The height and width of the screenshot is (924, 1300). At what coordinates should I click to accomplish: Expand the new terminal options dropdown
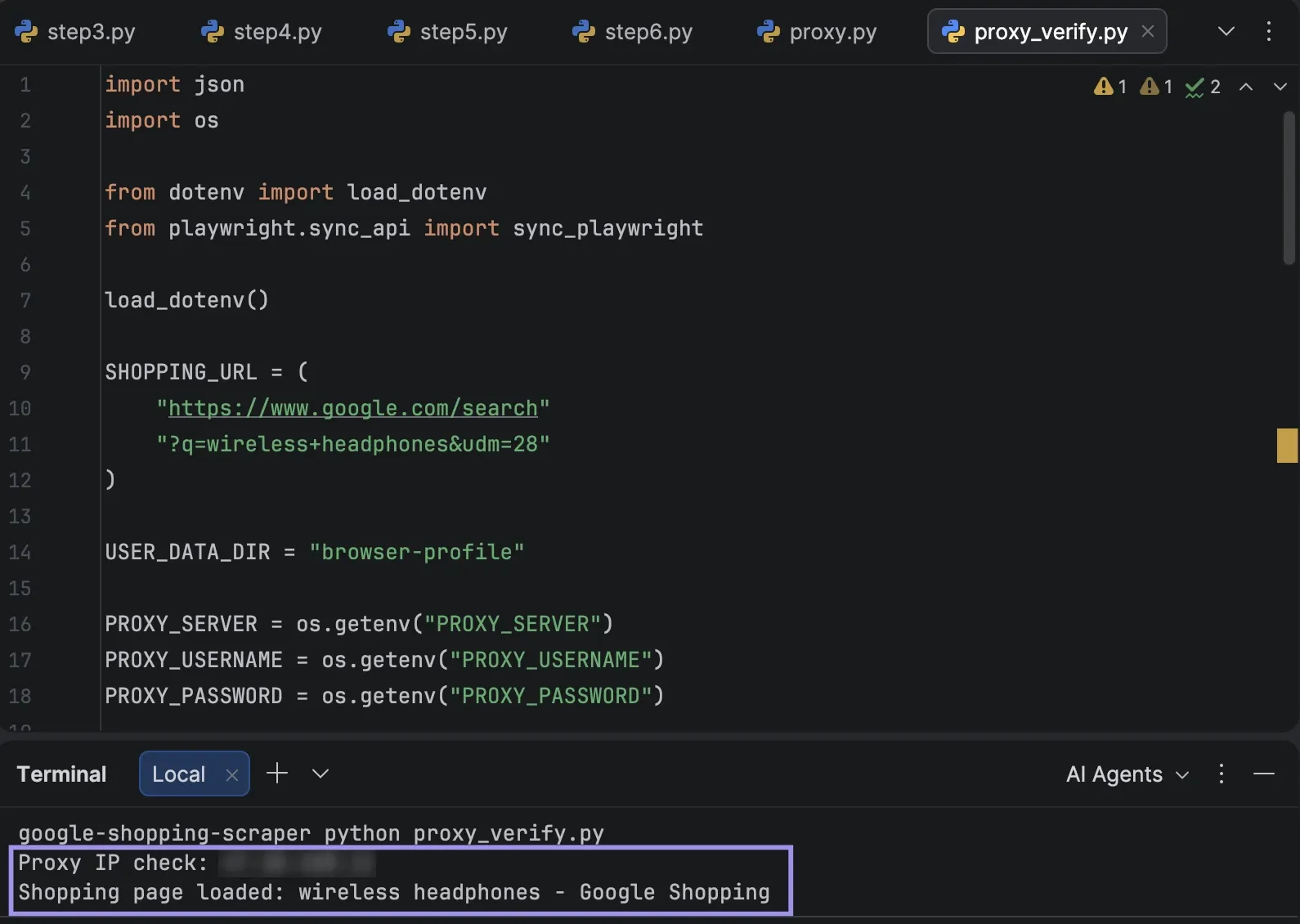coord(321,774)
